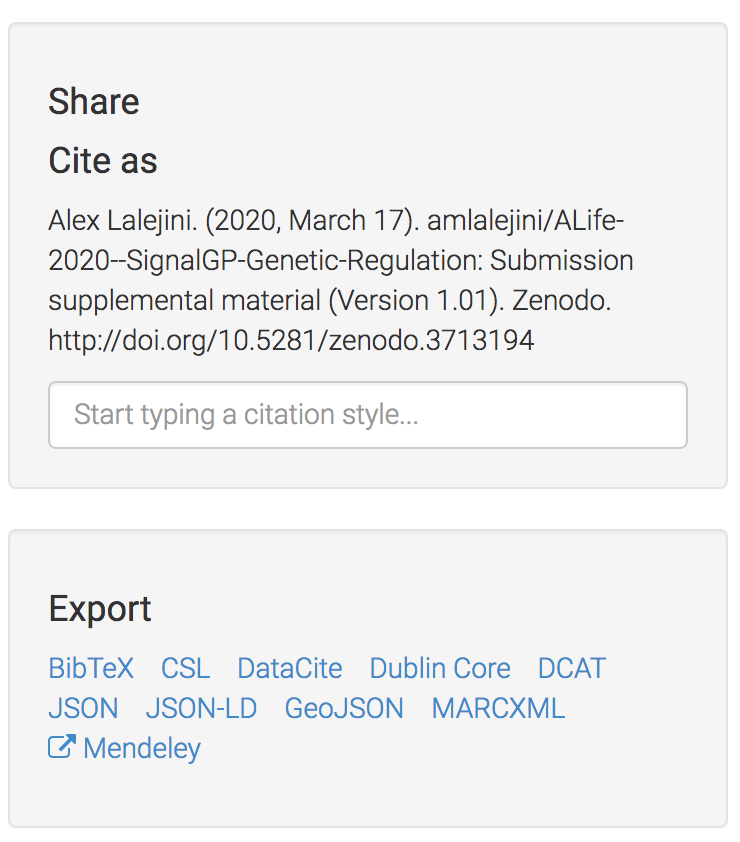The height and width of the screenshot is (842, 740).
Task: Export the record as CSL
Action: [x=186, y=668]
